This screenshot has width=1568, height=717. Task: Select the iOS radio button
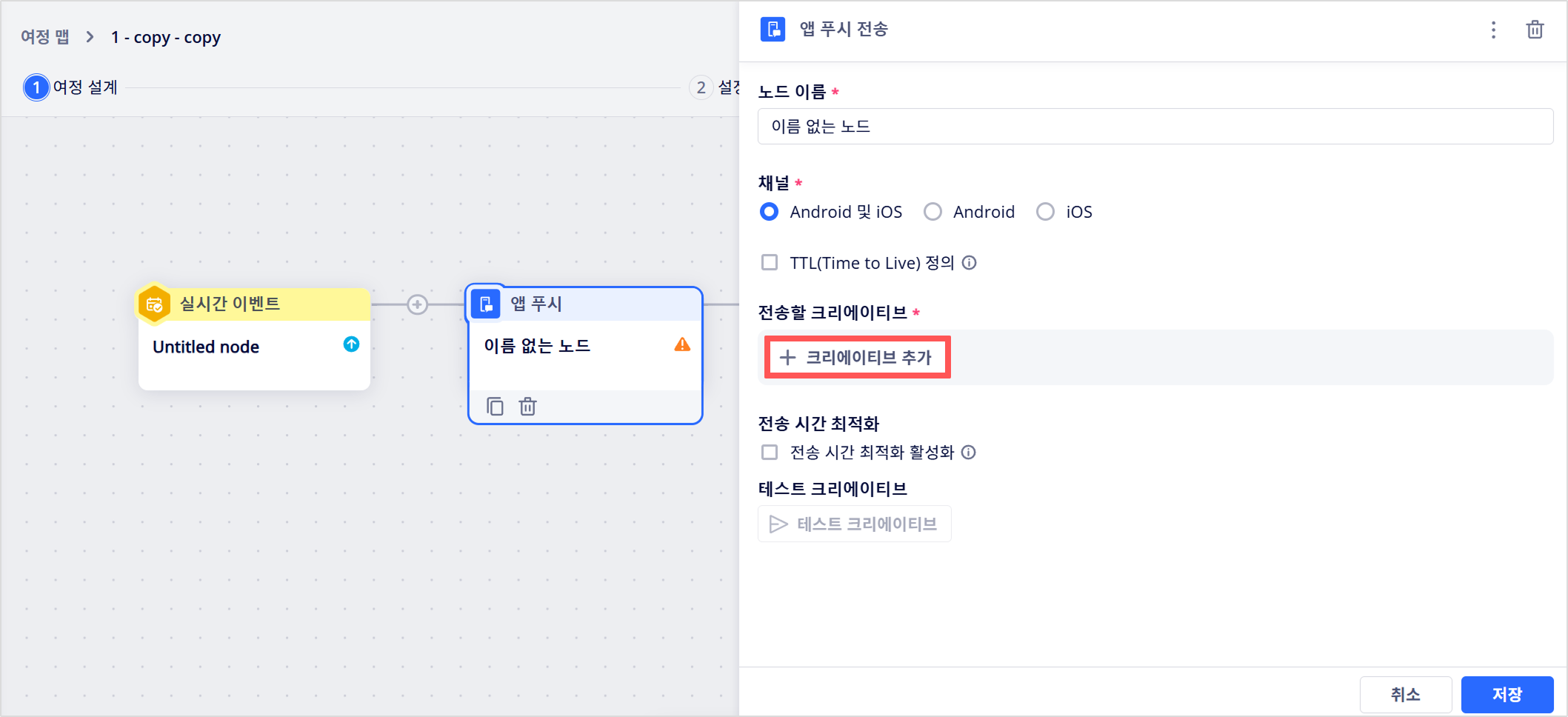click(x=1045, y=212)
